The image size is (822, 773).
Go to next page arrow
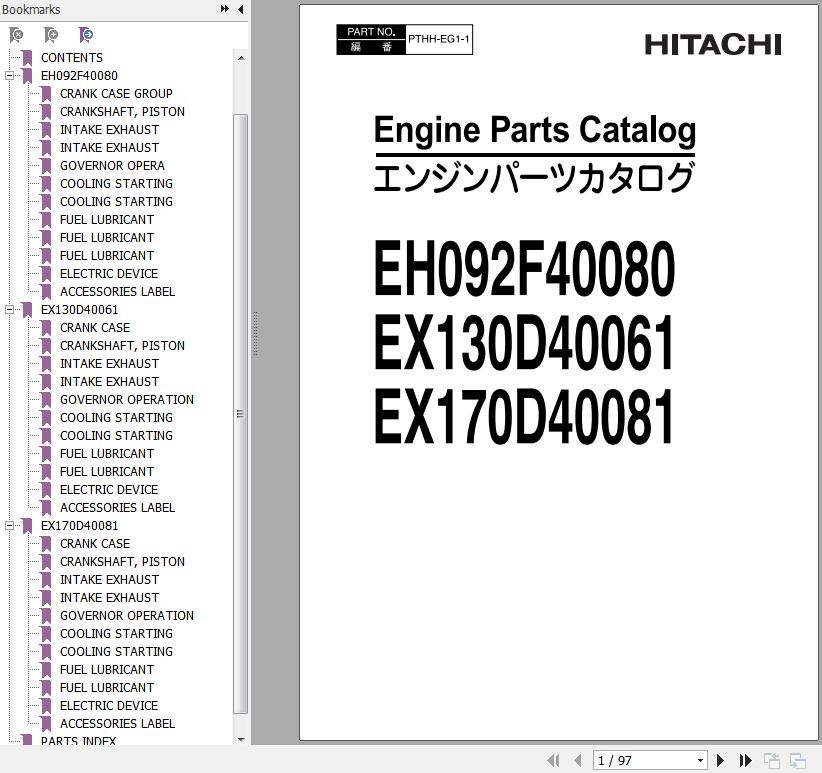[x=720, y=760]
